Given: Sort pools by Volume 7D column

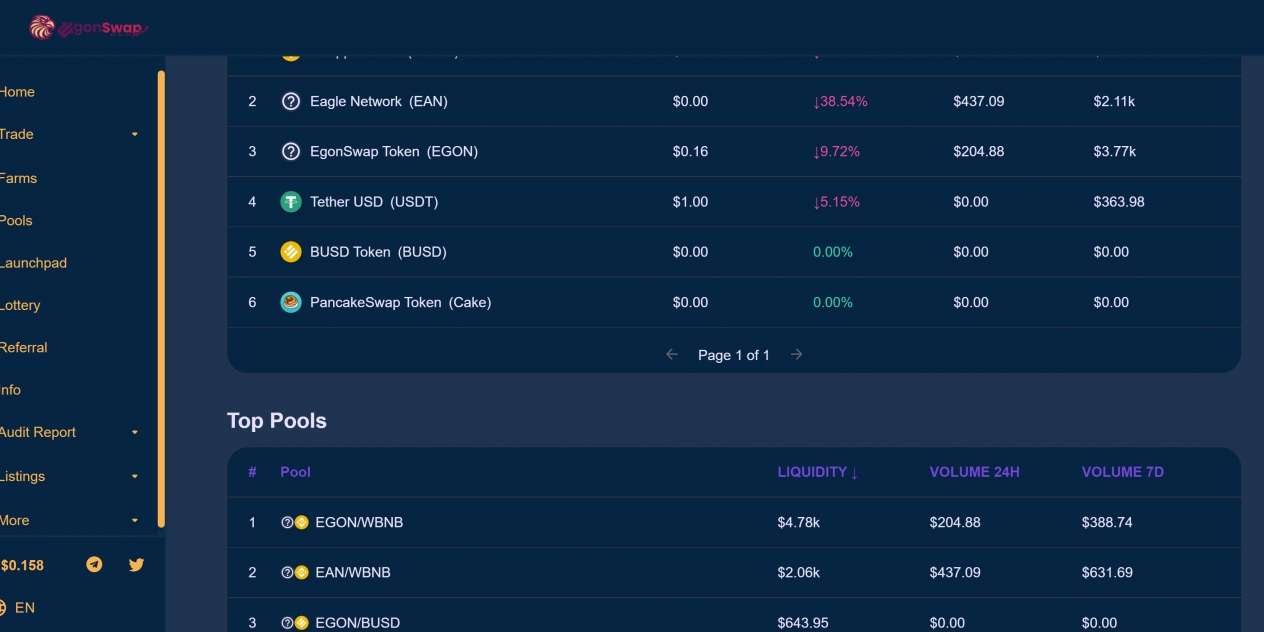Looking at the screenshot, I should 1123,472.
